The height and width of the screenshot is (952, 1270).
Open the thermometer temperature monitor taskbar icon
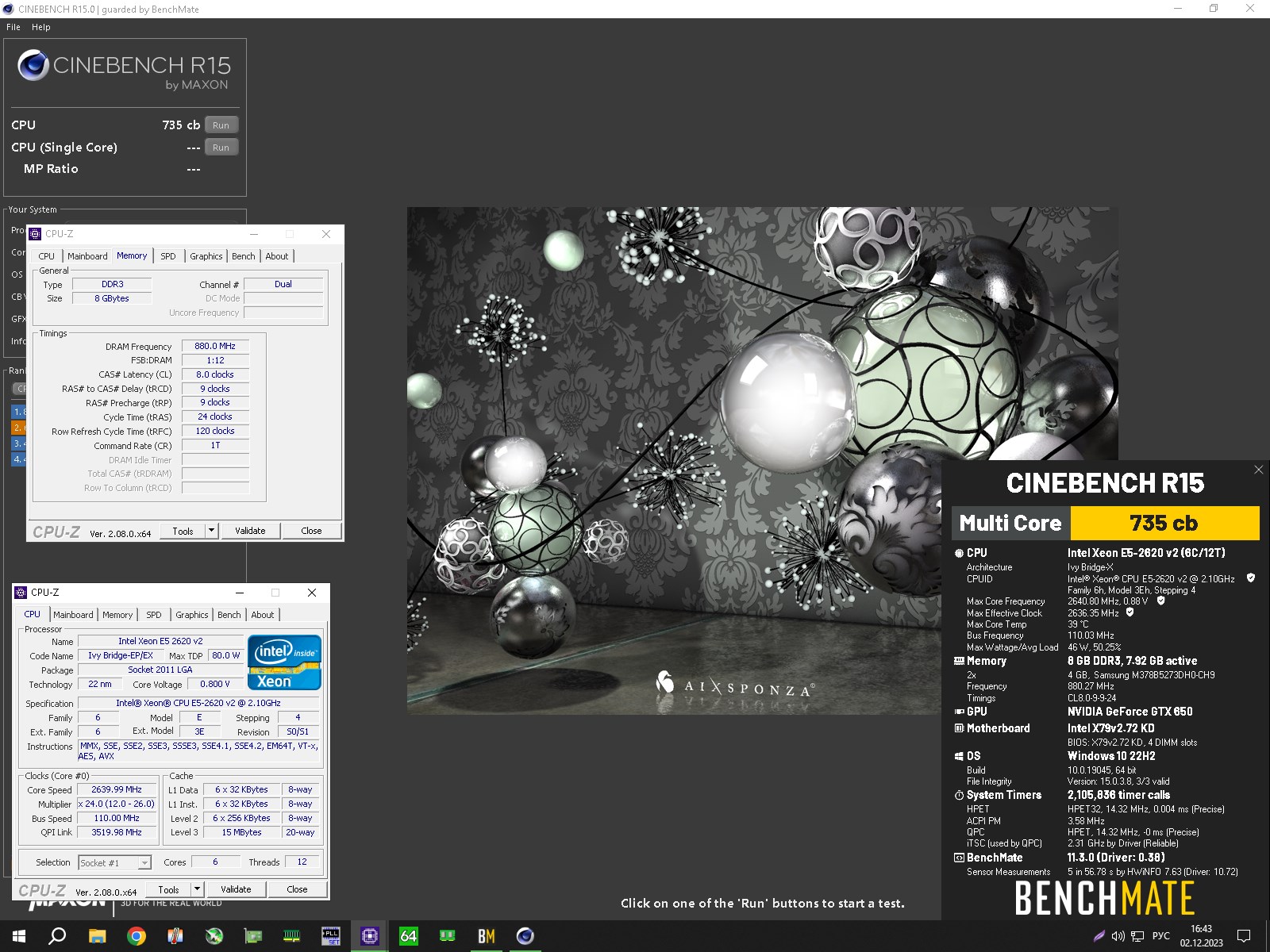(x=175, y=936)
